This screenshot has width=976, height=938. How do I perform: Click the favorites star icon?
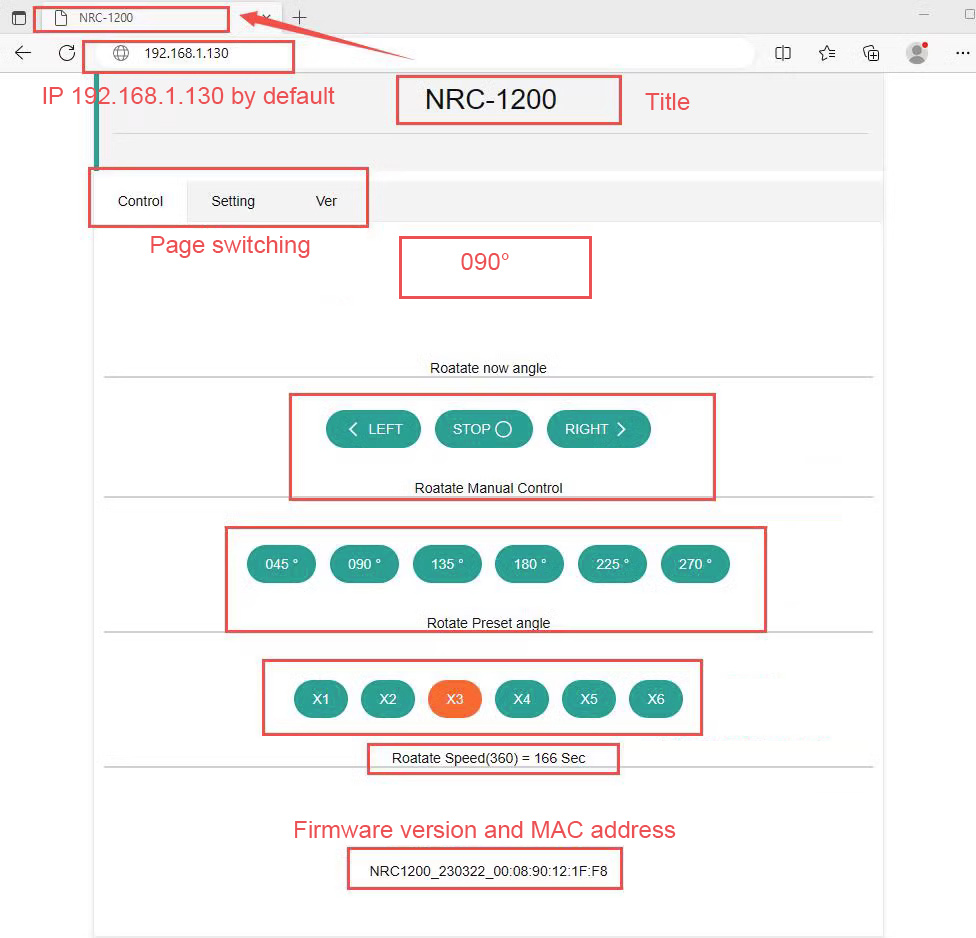point(827,53)
